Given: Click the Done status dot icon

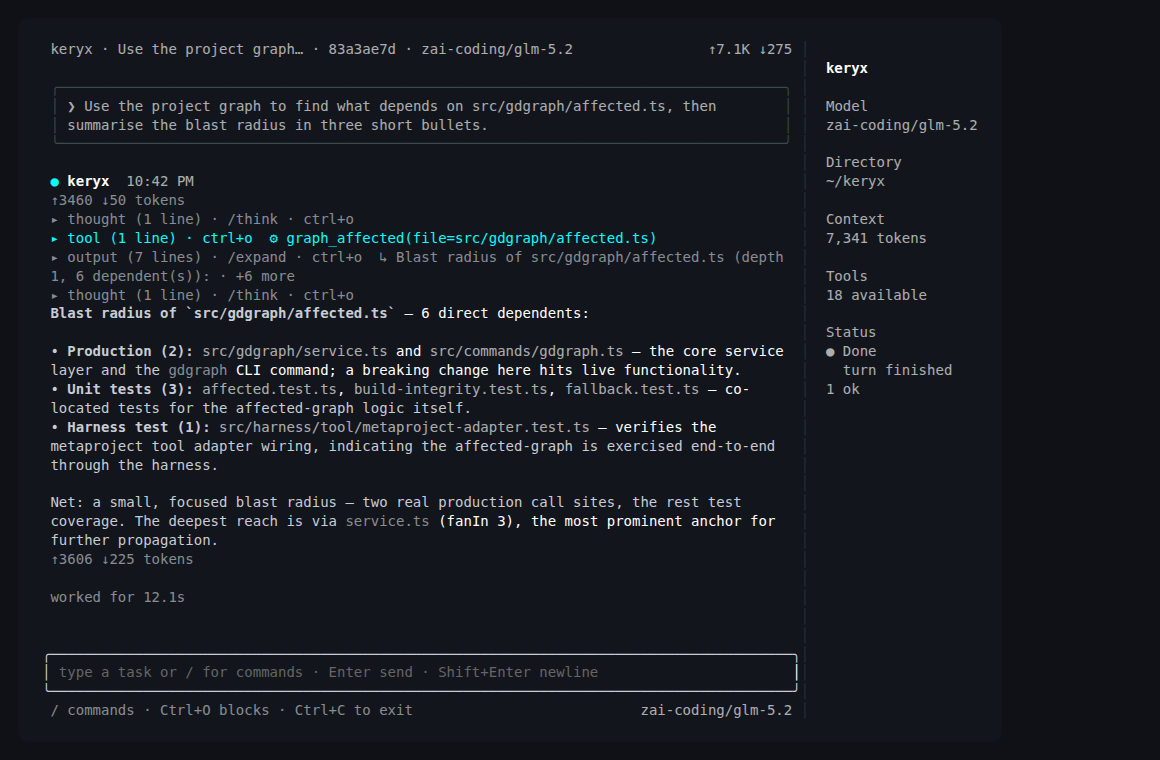Looking at the screenshot, I should pyautogui.click(x=830, y=352).
